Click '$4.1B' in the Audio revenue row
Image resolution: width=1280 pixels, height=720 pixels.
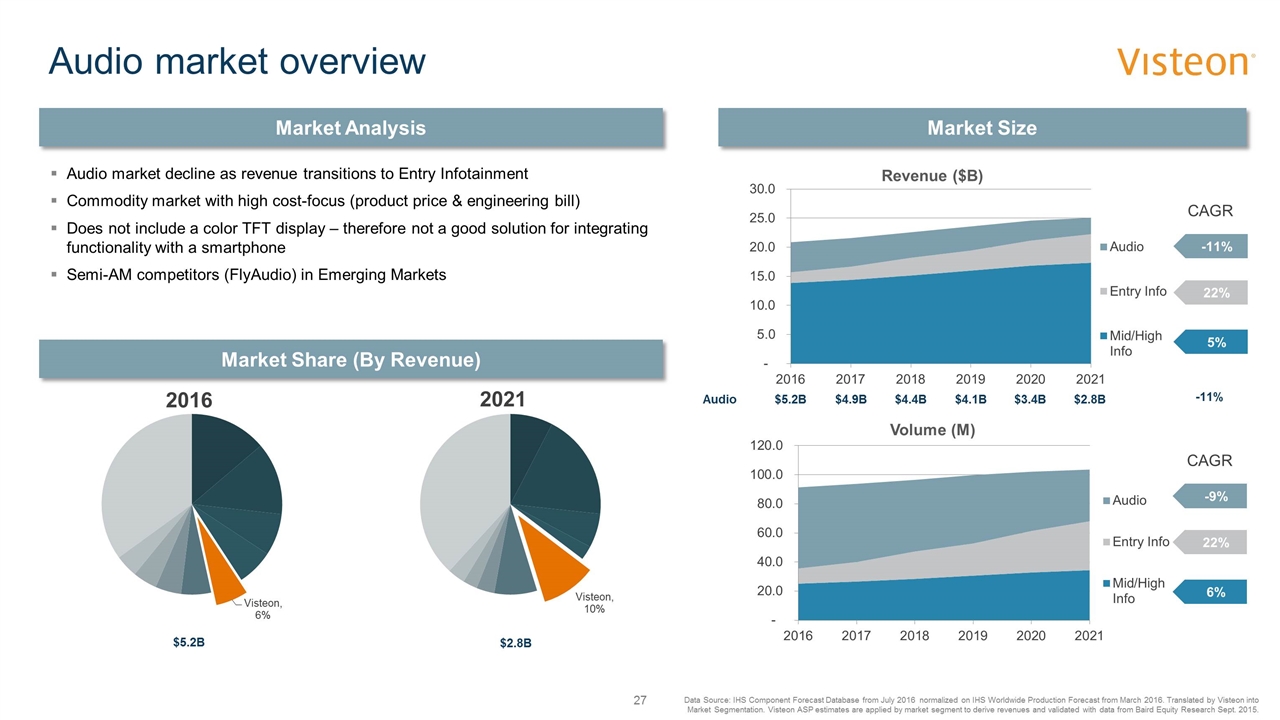point(970,399)
